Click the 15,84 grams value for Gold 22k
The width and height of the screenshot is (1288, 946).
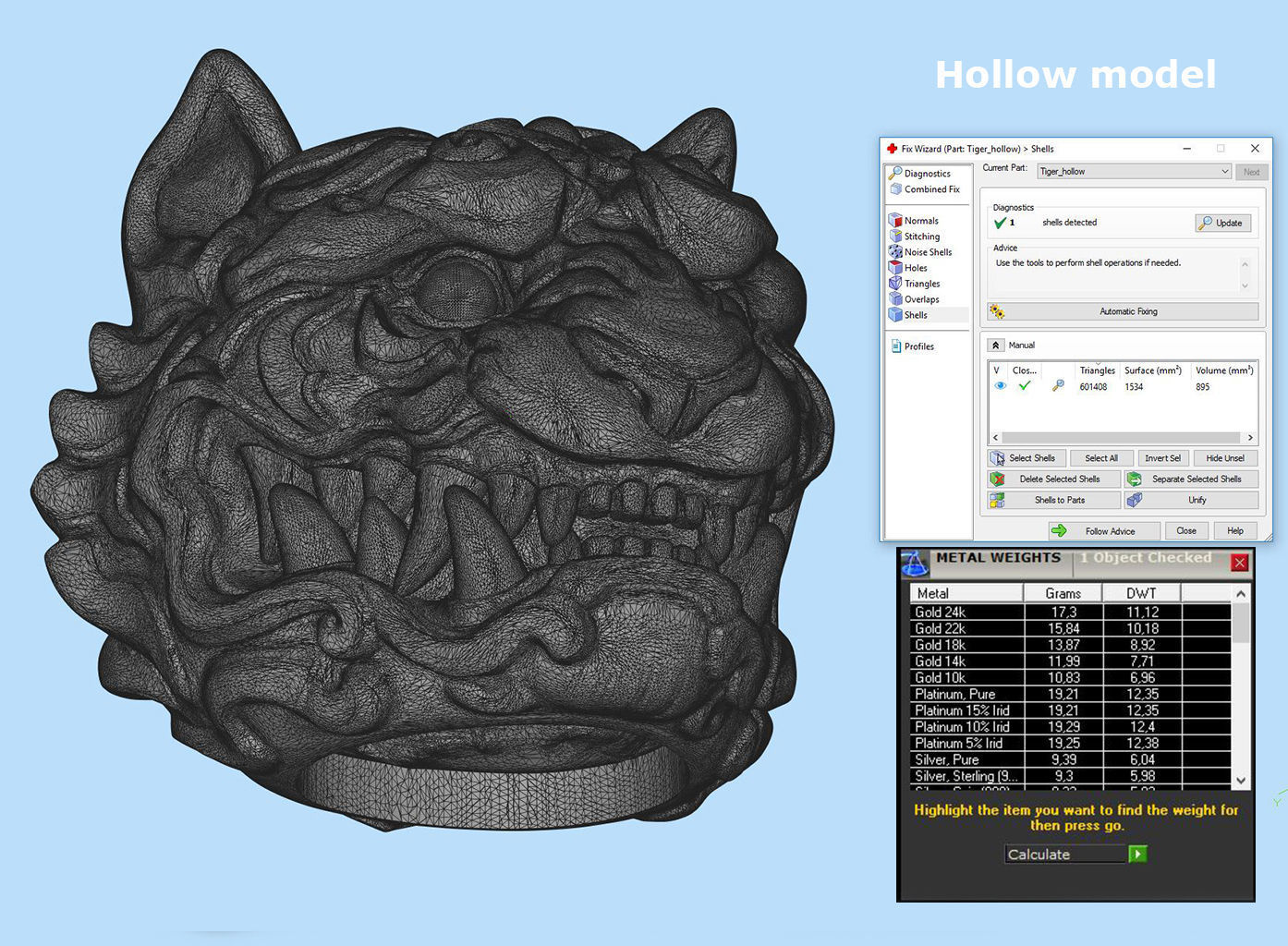(1063, 628)
